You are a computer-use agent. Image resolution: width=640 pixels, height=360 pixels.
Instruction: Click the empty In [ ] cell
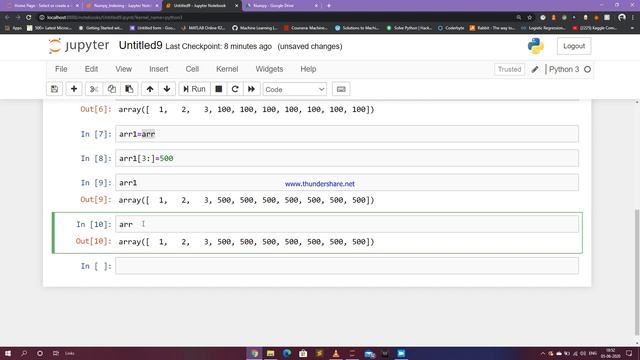tap(347, 266)
